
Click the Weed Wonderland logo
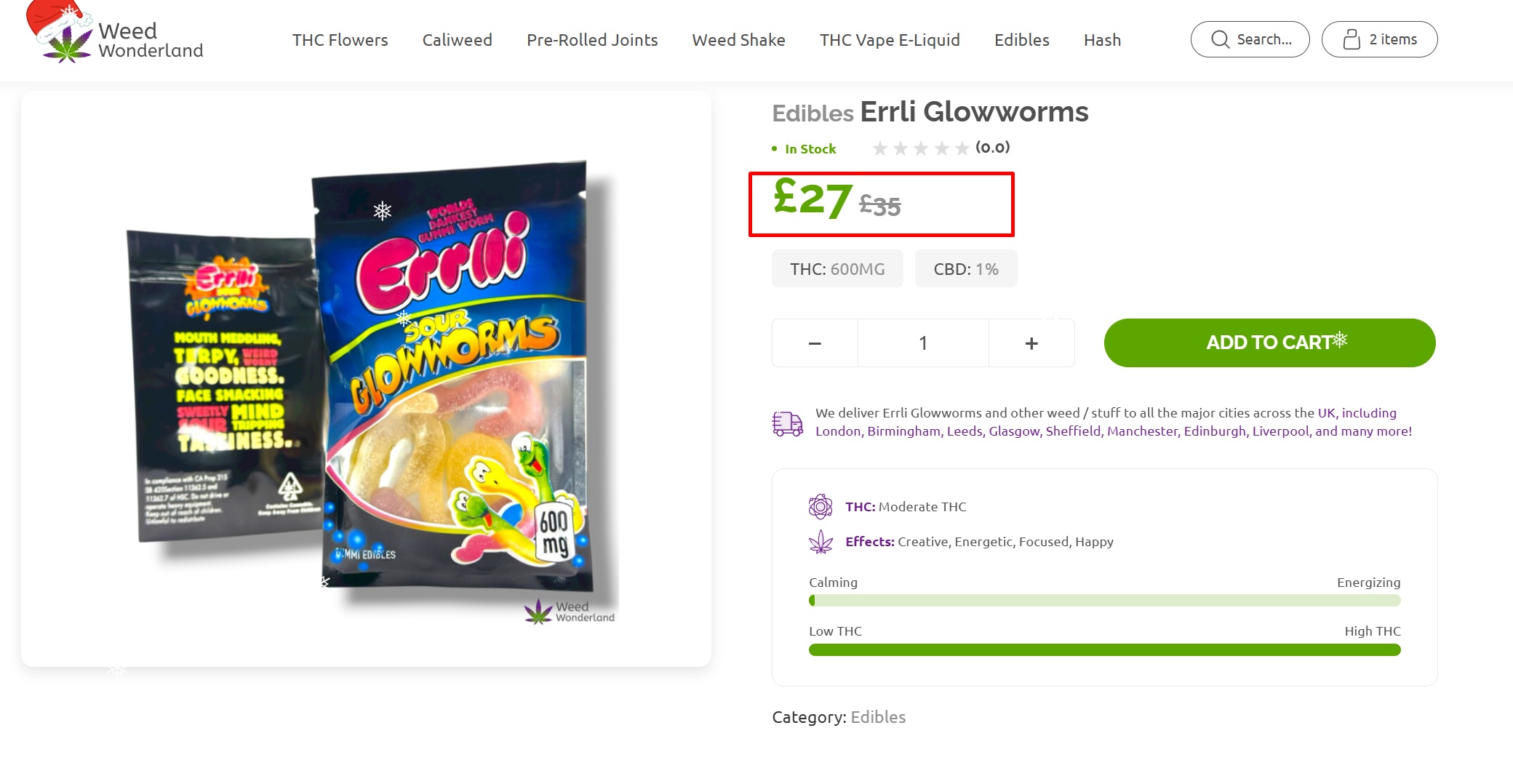[115, 33]
